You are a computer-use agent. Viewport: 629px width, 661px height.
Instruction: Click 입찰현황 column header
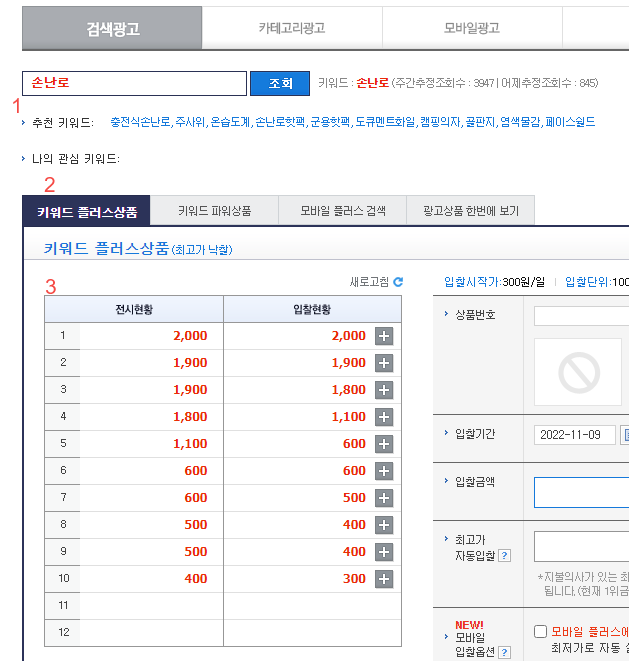tap(312, 309)
